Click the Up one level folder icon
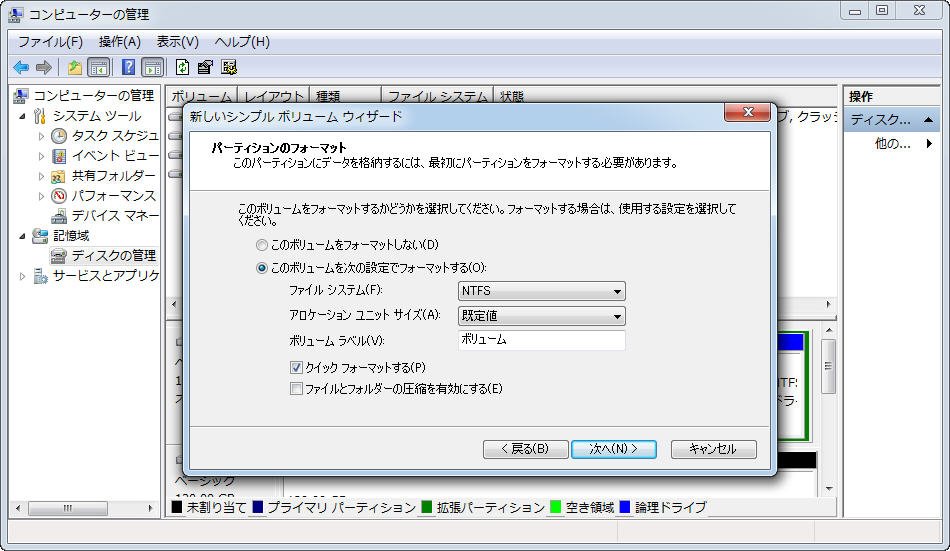The image size is (950, 551). pos(75,67)
